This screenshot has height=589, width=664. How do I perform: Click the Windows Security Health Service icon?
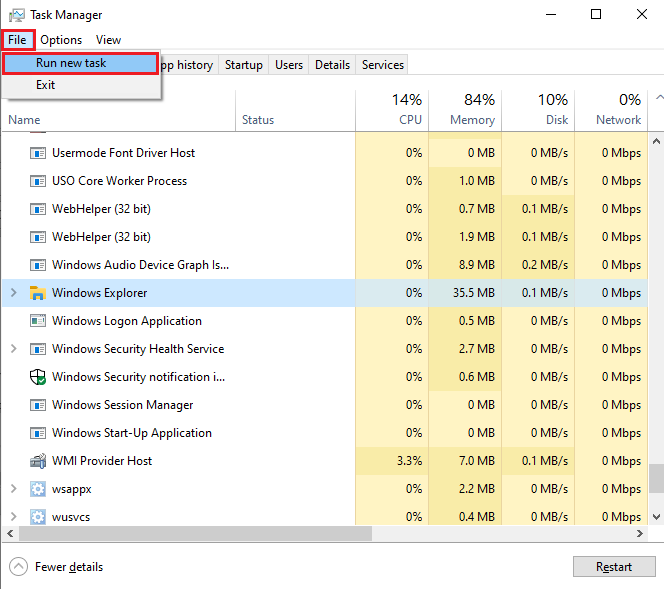38,349
